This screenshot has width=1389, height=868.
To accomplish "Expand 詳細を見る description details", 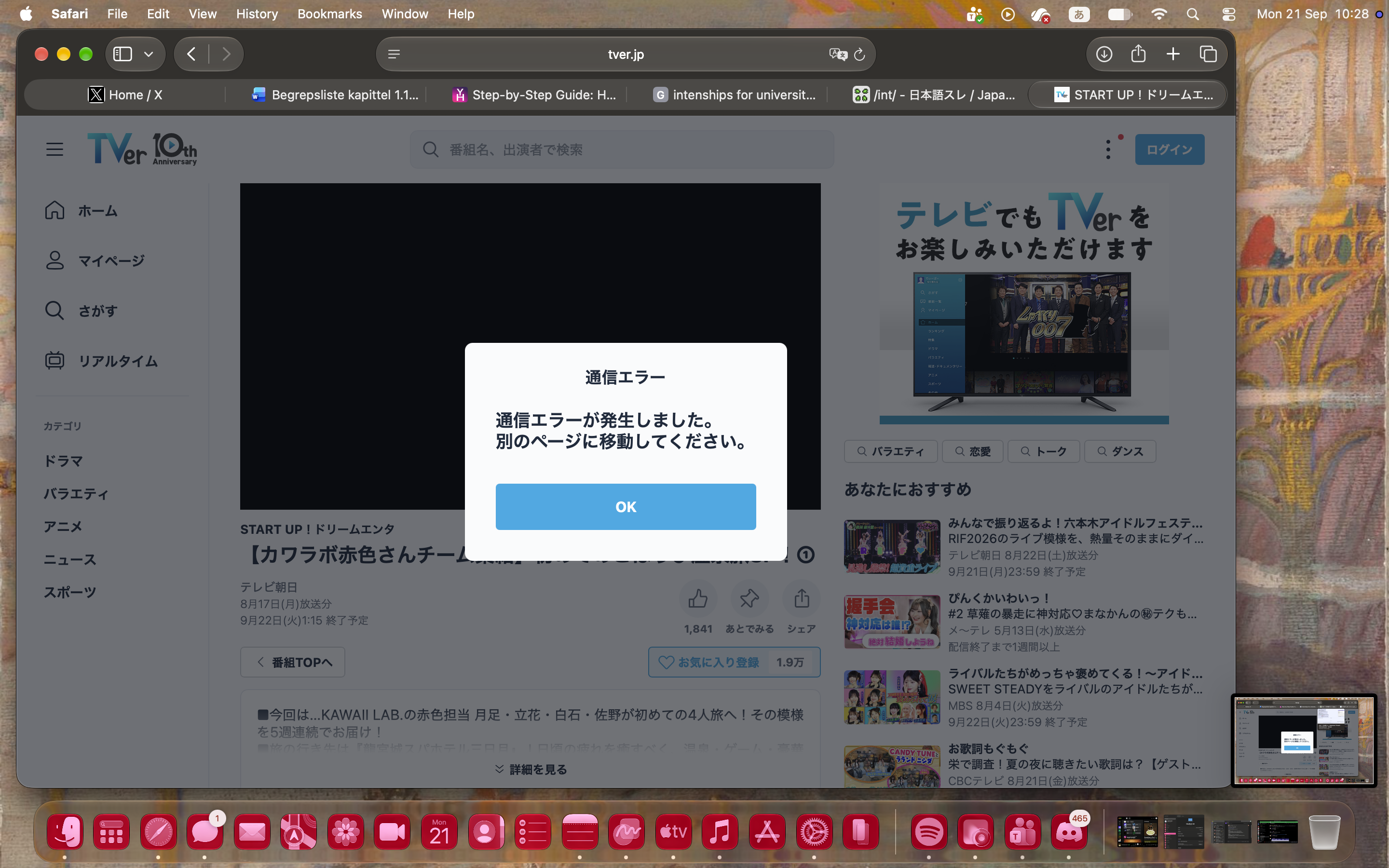I will click(x=531, y=769).
